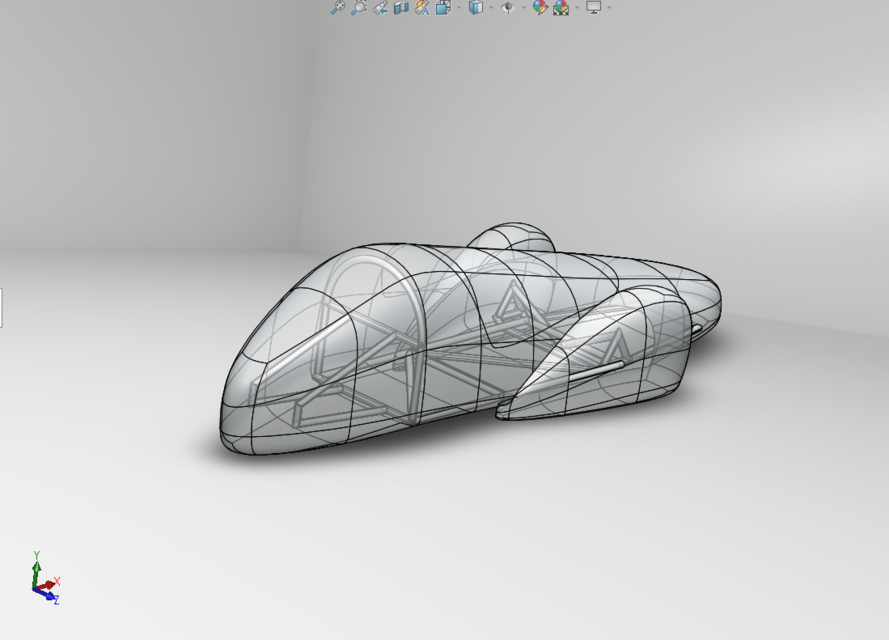Return to the Previous View
The width and height of the screenshot is (889, 640).
[380, 7]
